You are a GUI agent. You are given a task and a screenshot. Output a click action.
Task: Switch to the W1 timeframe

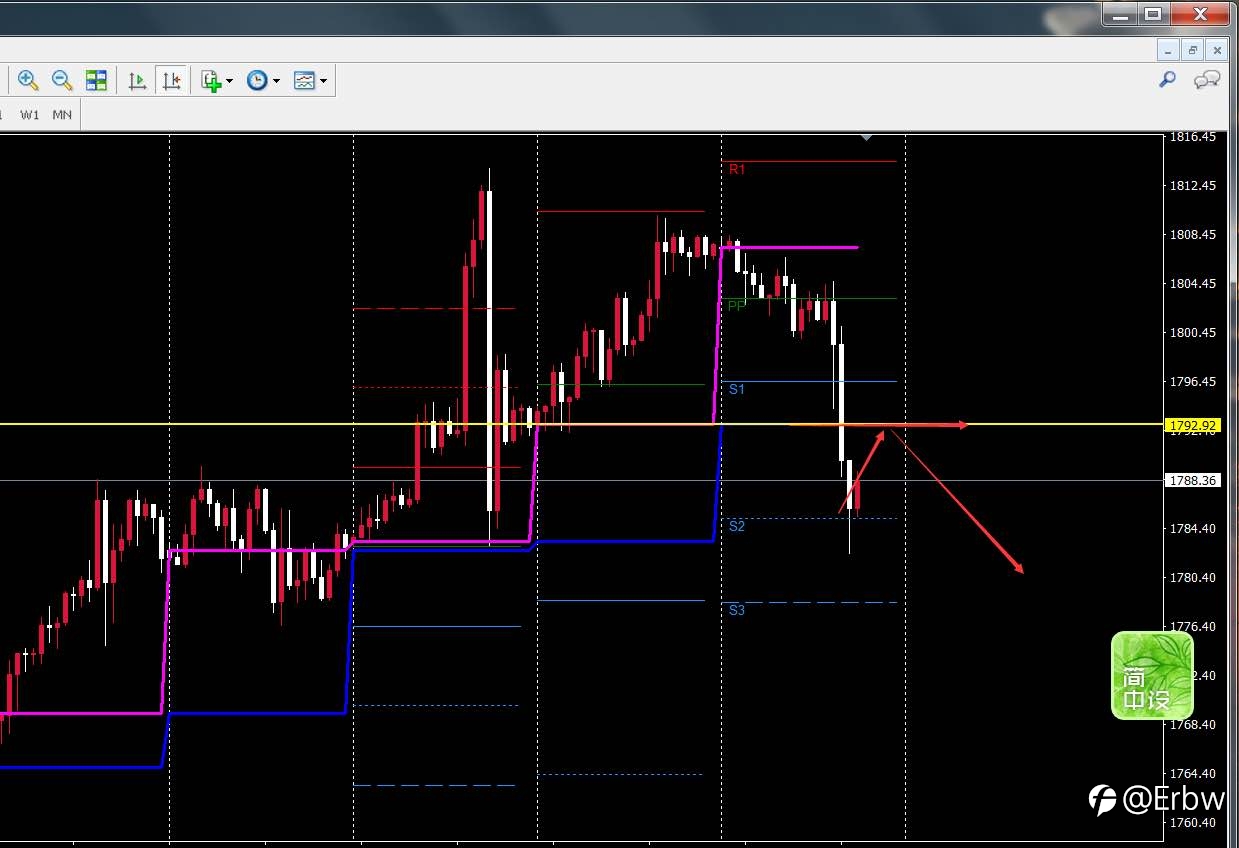[30, 115]
